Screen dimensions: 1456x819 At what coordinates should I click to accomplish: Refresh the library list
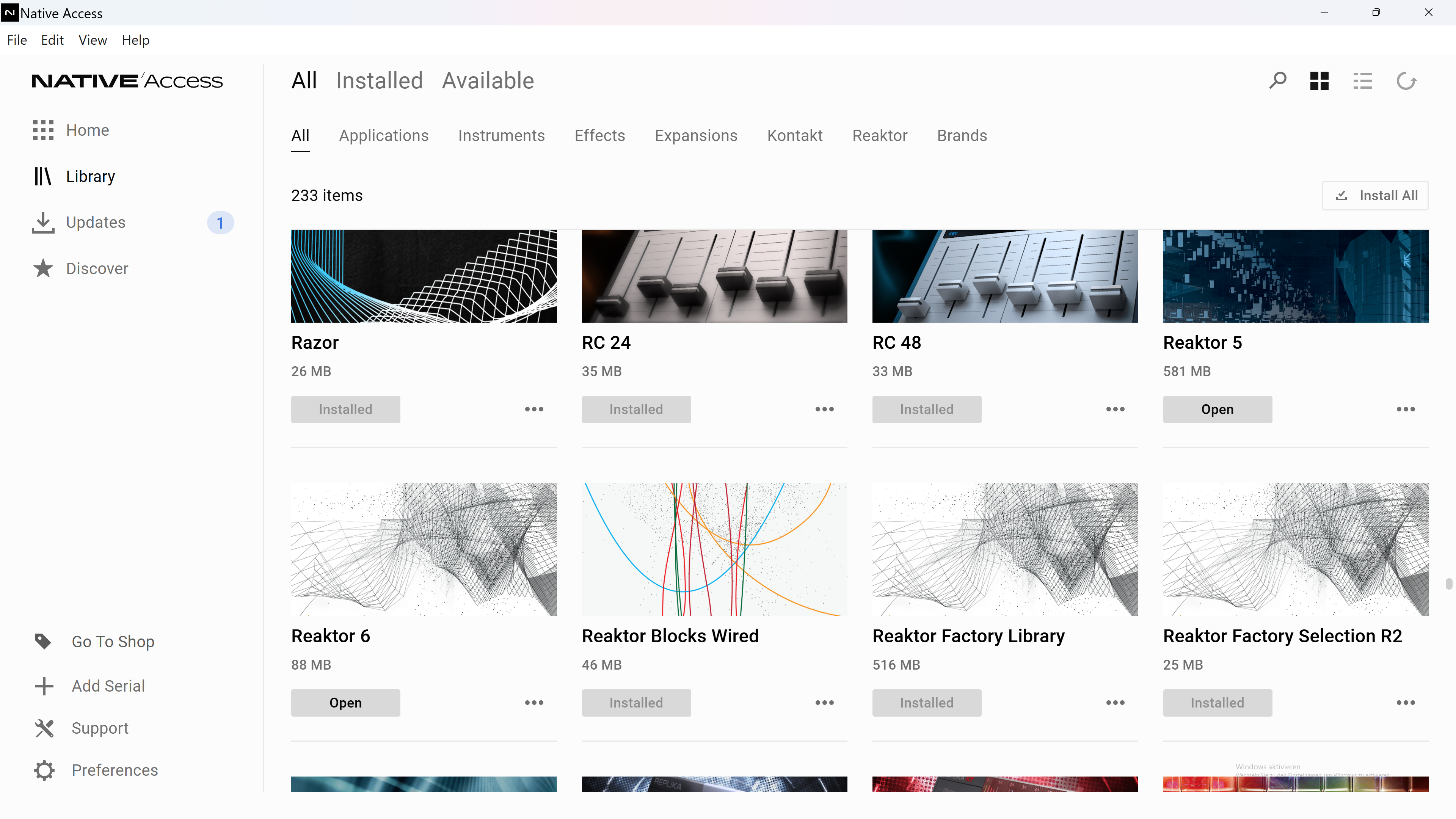(1406, 81)
